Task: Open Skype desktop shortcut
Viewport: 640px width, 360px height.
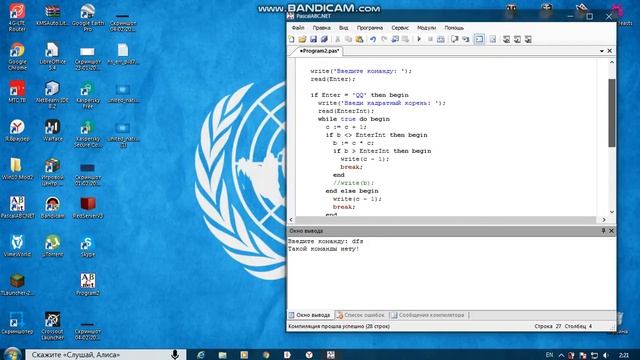Action: [88, 246]
